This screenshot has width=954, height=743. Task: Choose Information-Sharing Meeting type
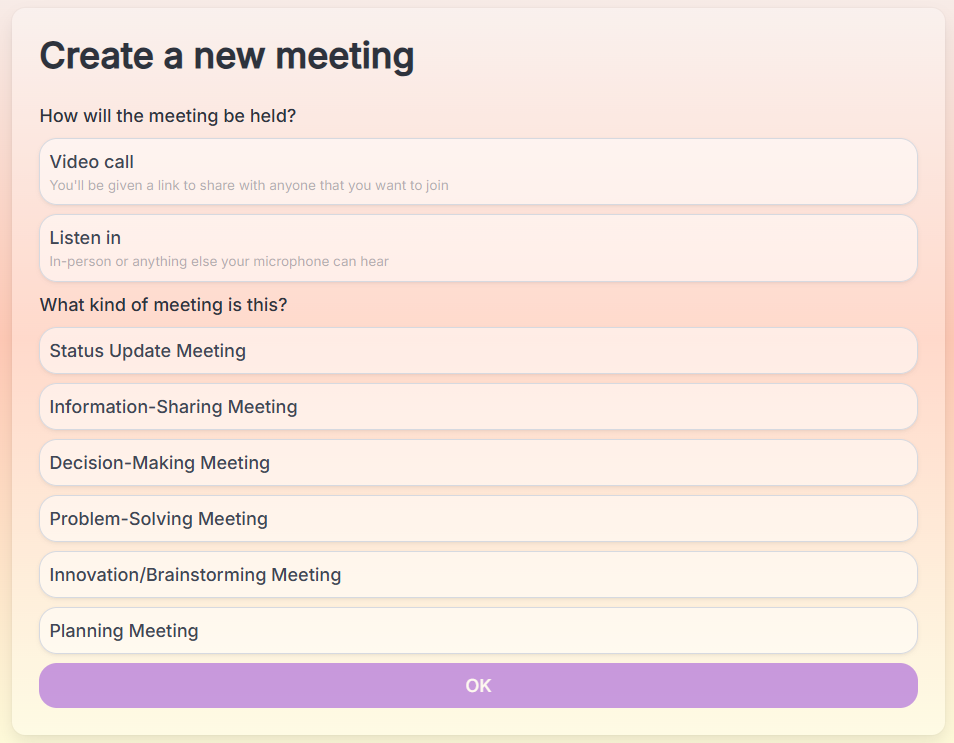(x=478, y=407)
